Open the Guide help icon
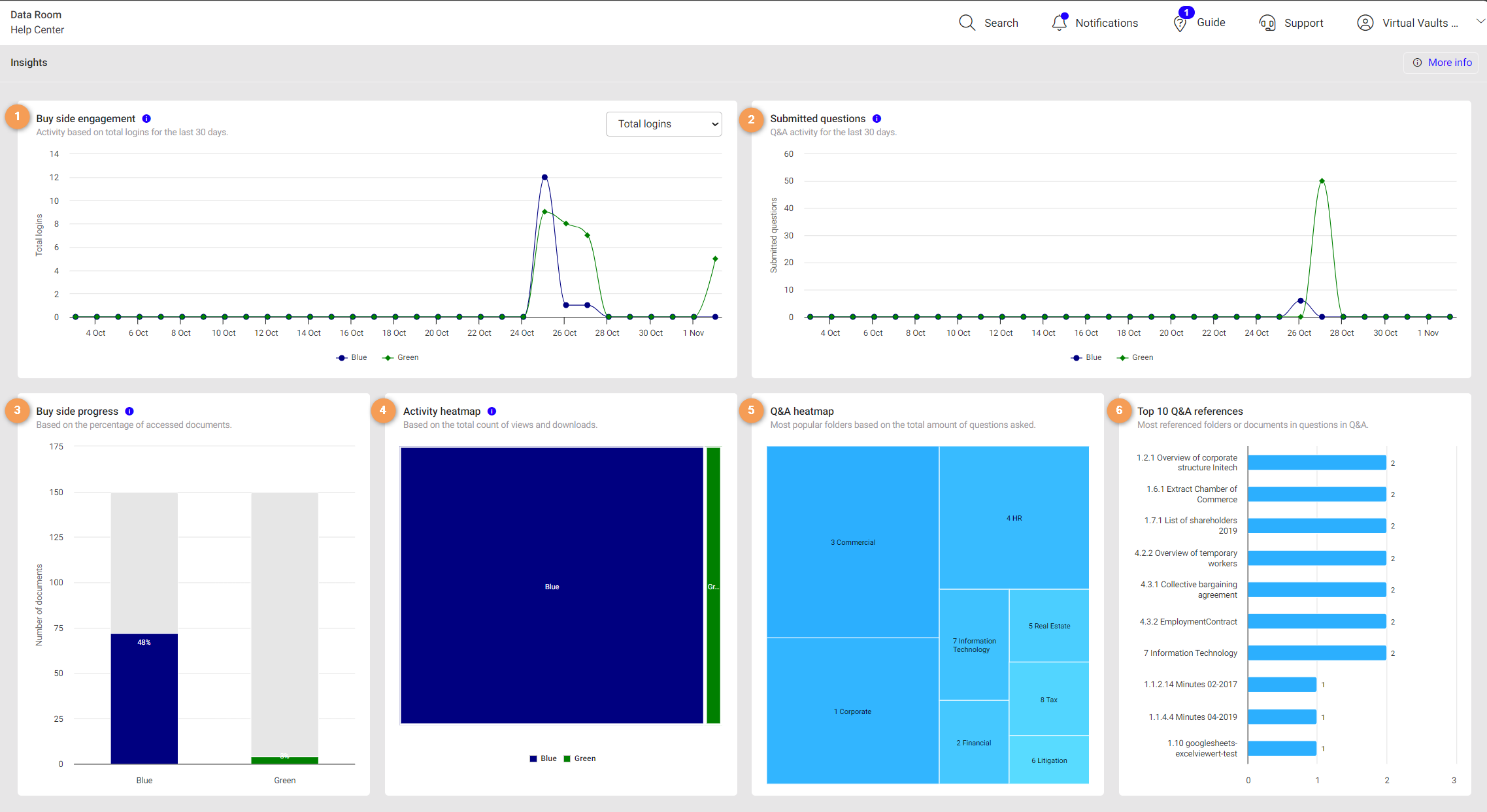This screenshot has height=812, width=1487. [x=1180, y=24]
